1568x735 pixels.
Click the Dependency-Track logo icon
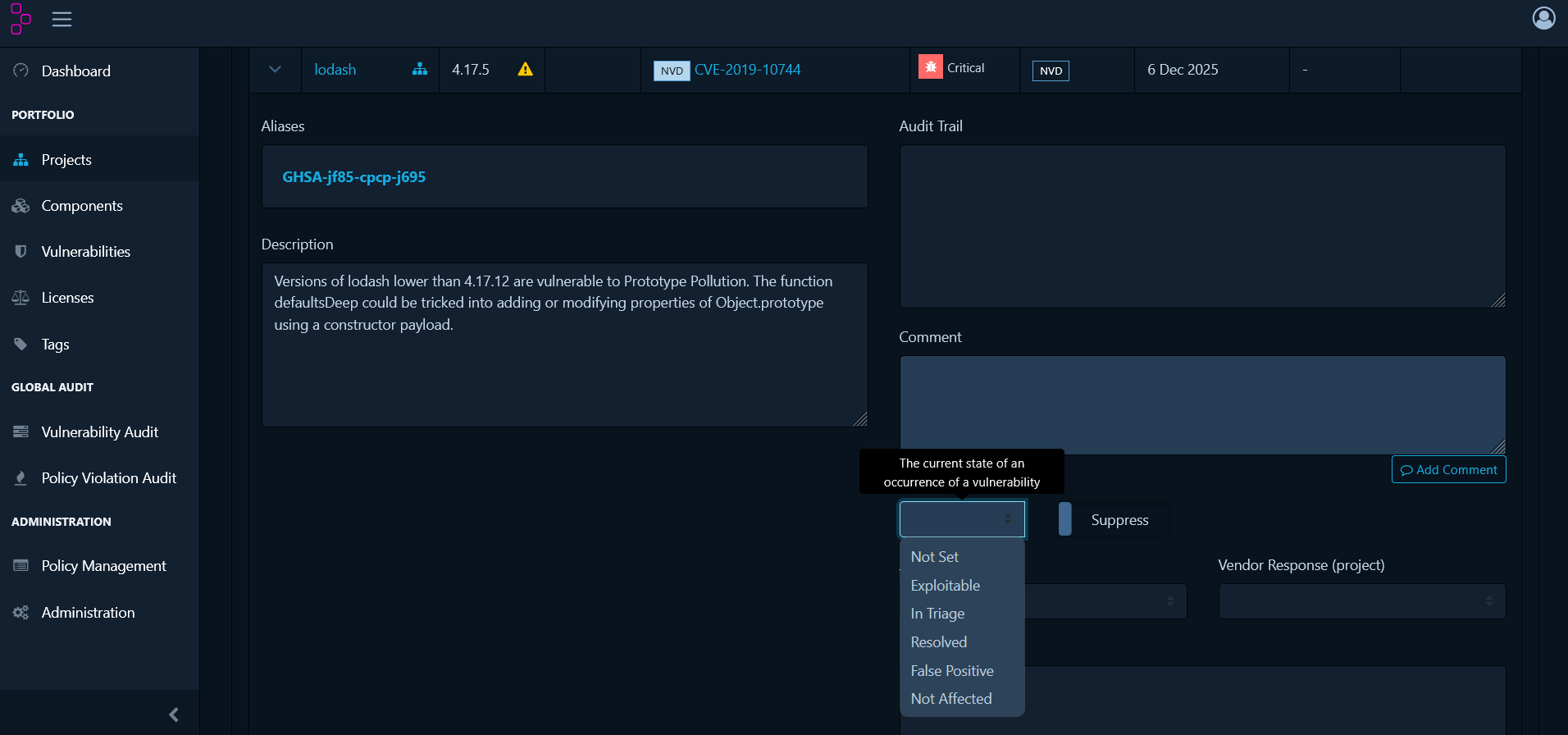[21, 19]
